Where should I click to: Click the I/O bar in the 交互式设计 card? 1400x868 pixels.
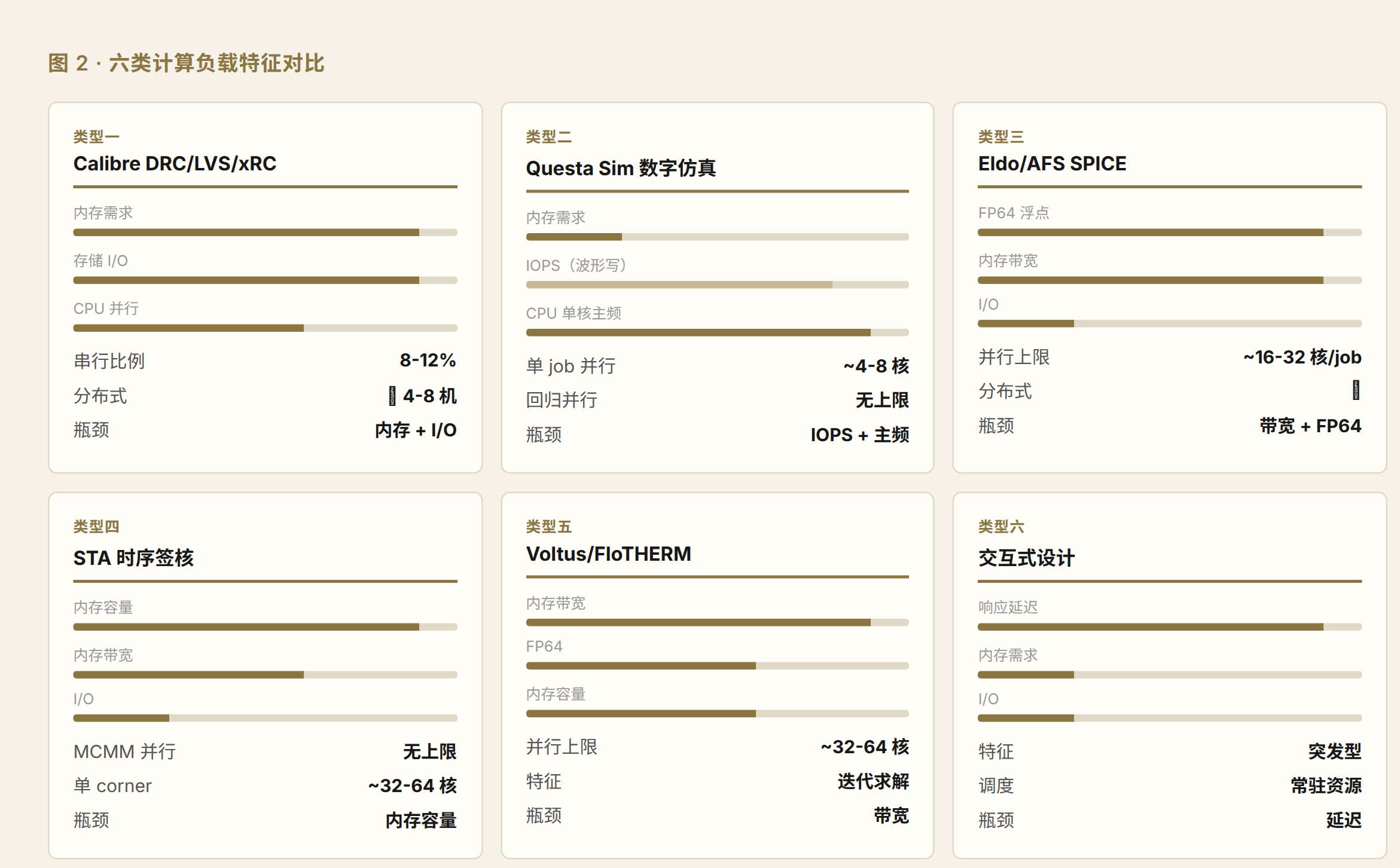click(x=1170, y=718)
